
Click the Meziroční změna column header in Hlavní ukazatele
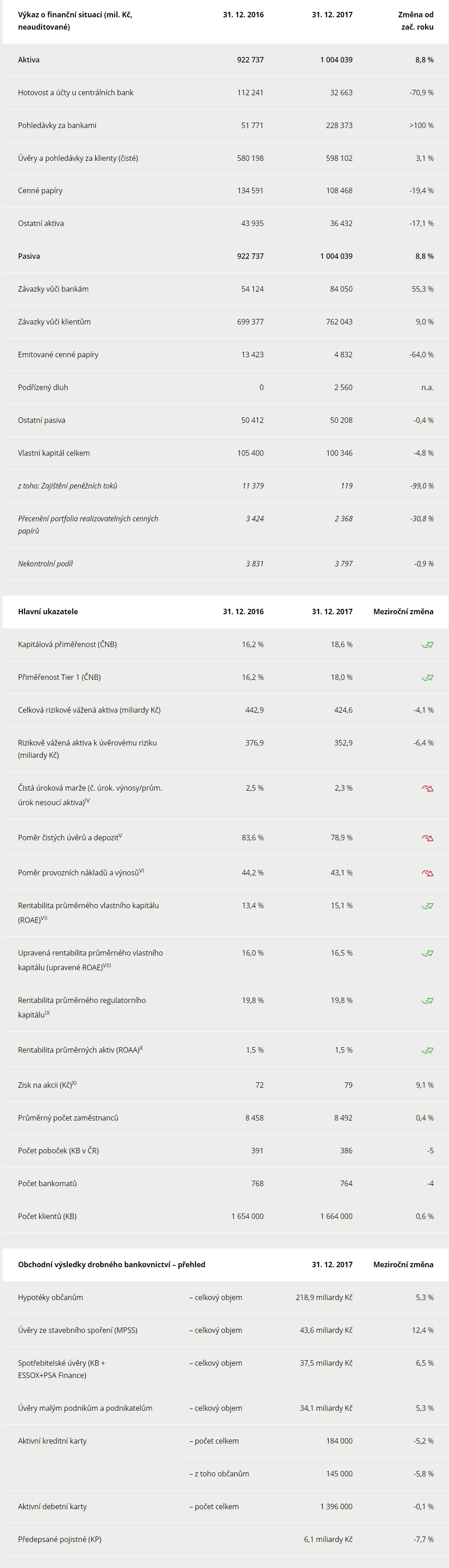pos(403,612)
